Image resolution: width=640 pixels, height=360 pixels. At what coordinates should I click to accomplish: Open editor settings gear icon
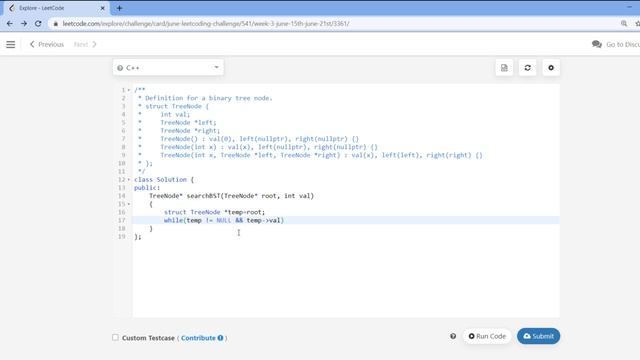click(551, 68)
